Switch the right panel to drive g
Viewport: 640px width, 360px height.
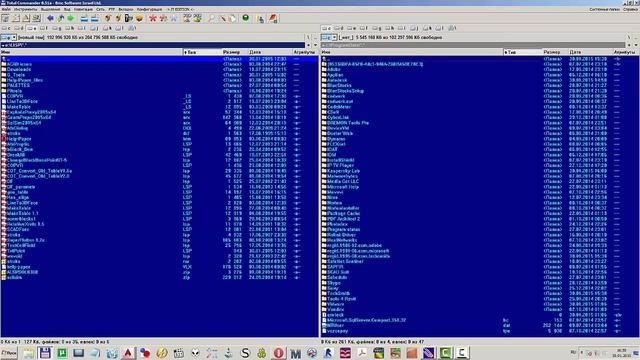(377, 28)
